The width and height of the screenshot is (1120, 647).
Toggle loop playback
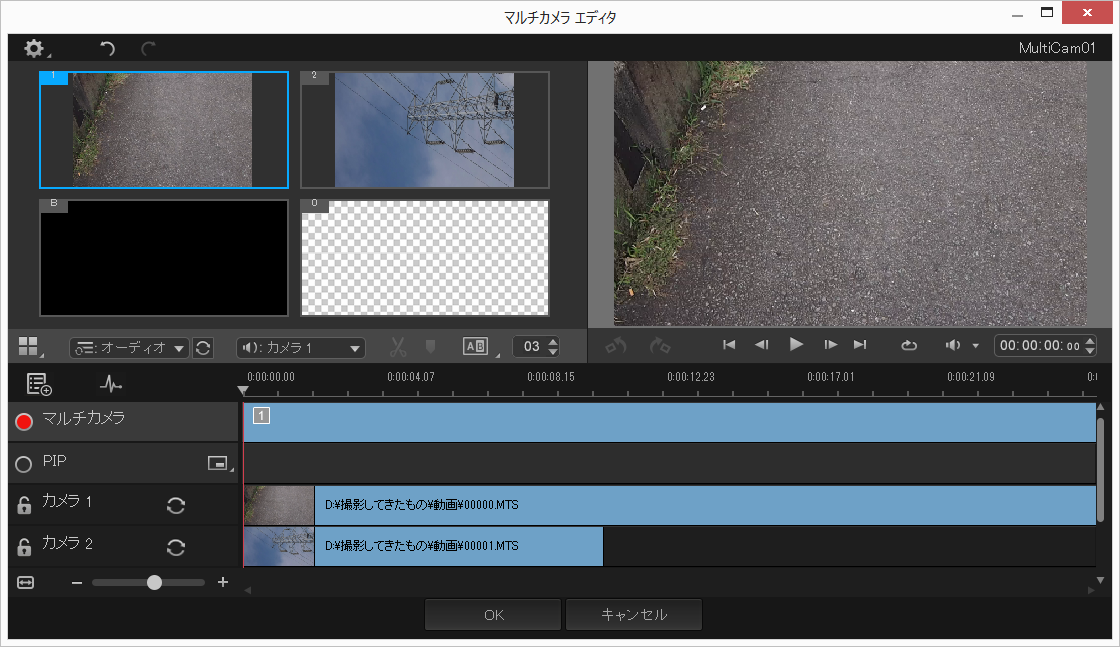pos(909,346)
